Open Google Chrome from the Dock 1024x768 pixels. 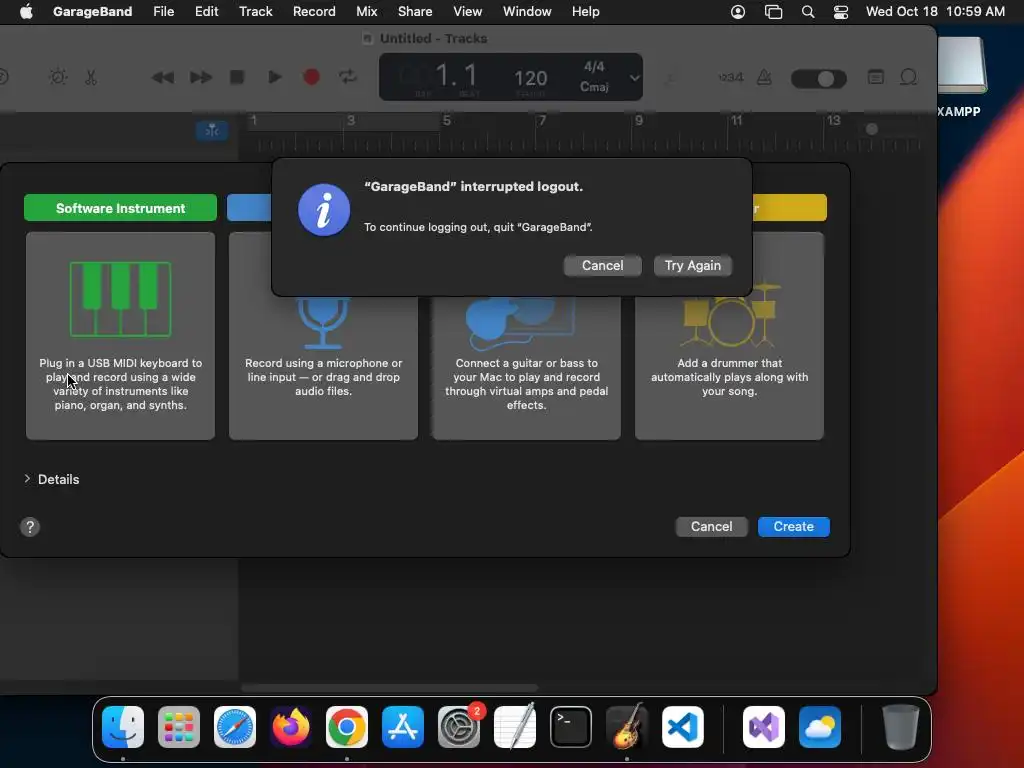347,727
